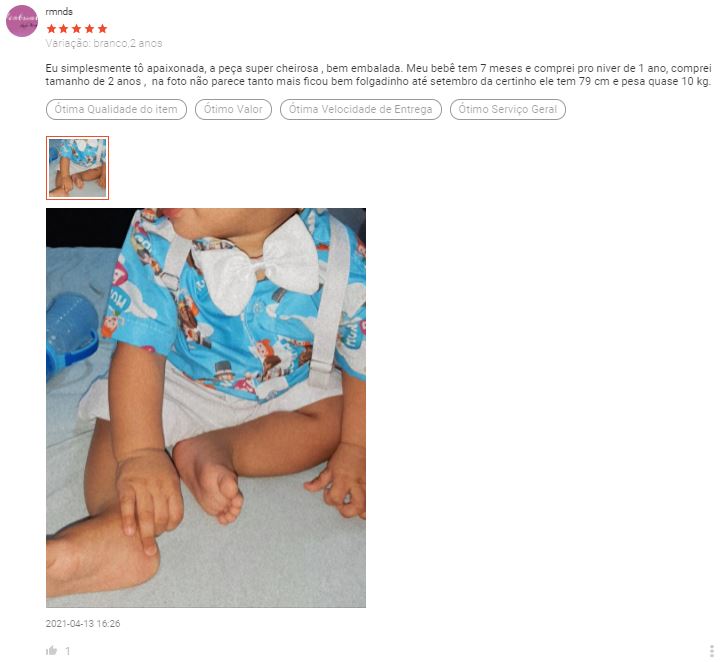722x662 pixels.
Task: Click the thumbs-up like icon
Action: pyautogui.click(x=52, y=650)
